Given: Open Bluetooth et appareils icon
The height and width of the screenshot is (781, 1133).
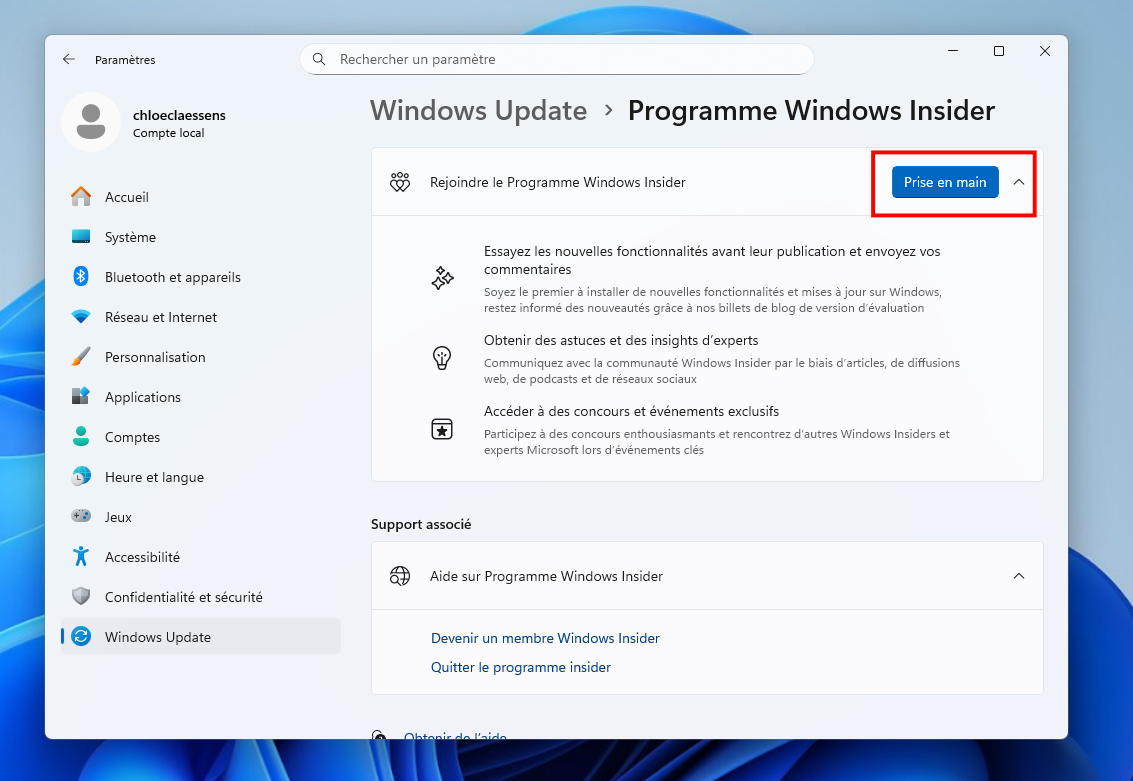Looking at the screenshot, I should click(81, 277).
